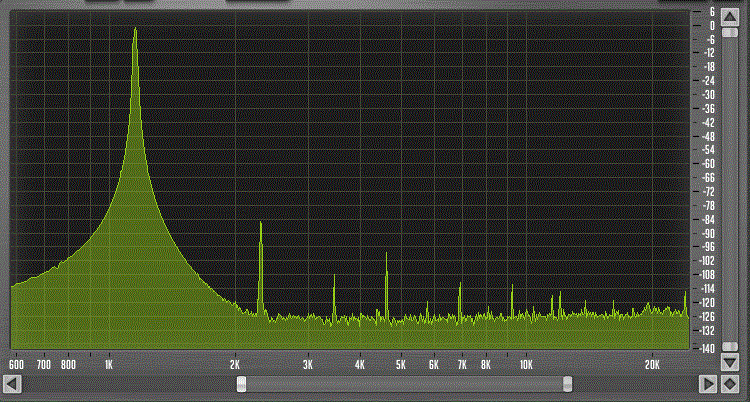Click the -48 dB scale label

(x=708, y=136)
